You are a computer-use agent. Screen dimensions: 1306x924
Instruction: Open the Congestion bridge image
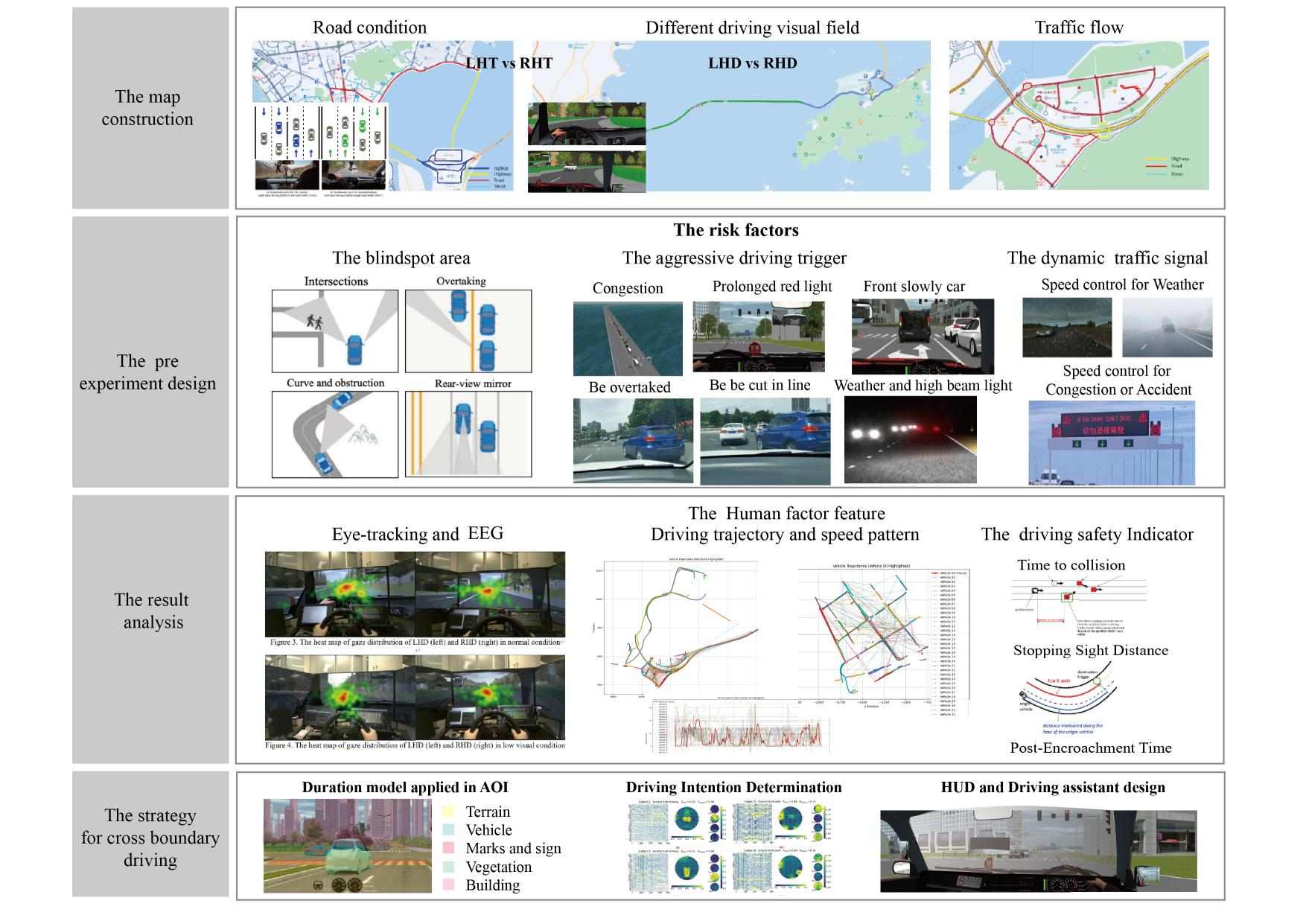(628, 339)
